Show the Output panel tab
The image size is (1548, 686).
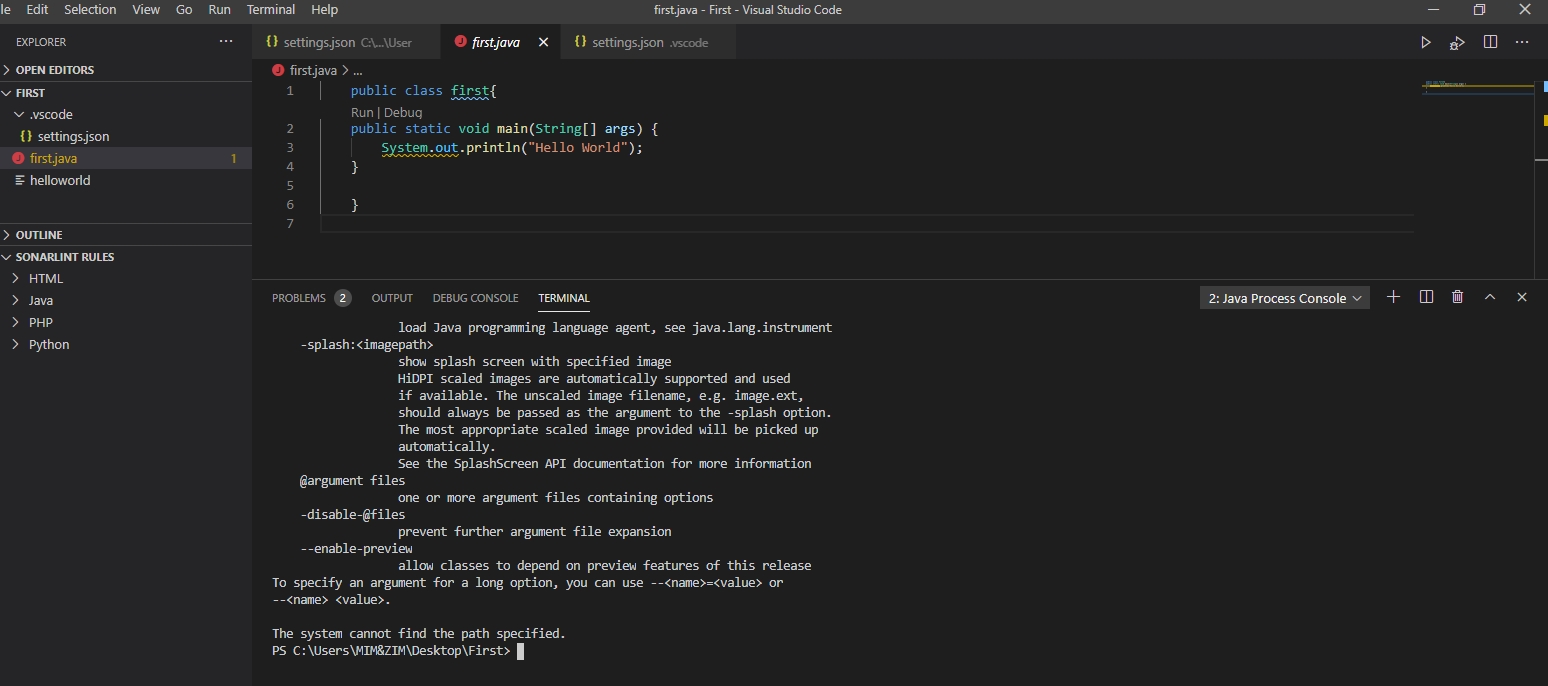[x=392, y=298]
